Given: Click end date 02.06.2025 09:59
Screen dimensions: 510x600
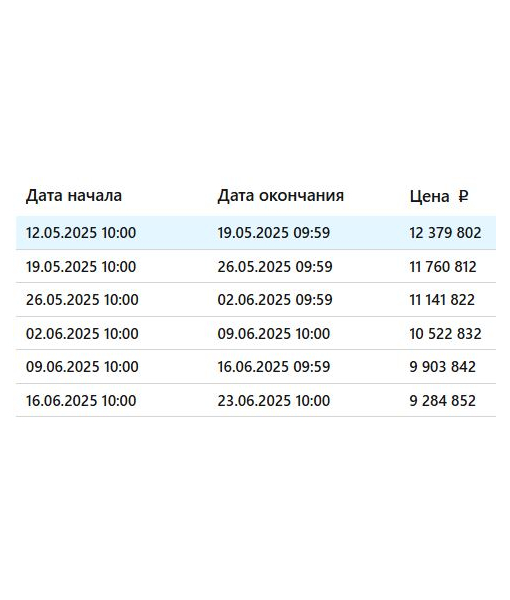Looking at the screenshot, I should (275, 300).
